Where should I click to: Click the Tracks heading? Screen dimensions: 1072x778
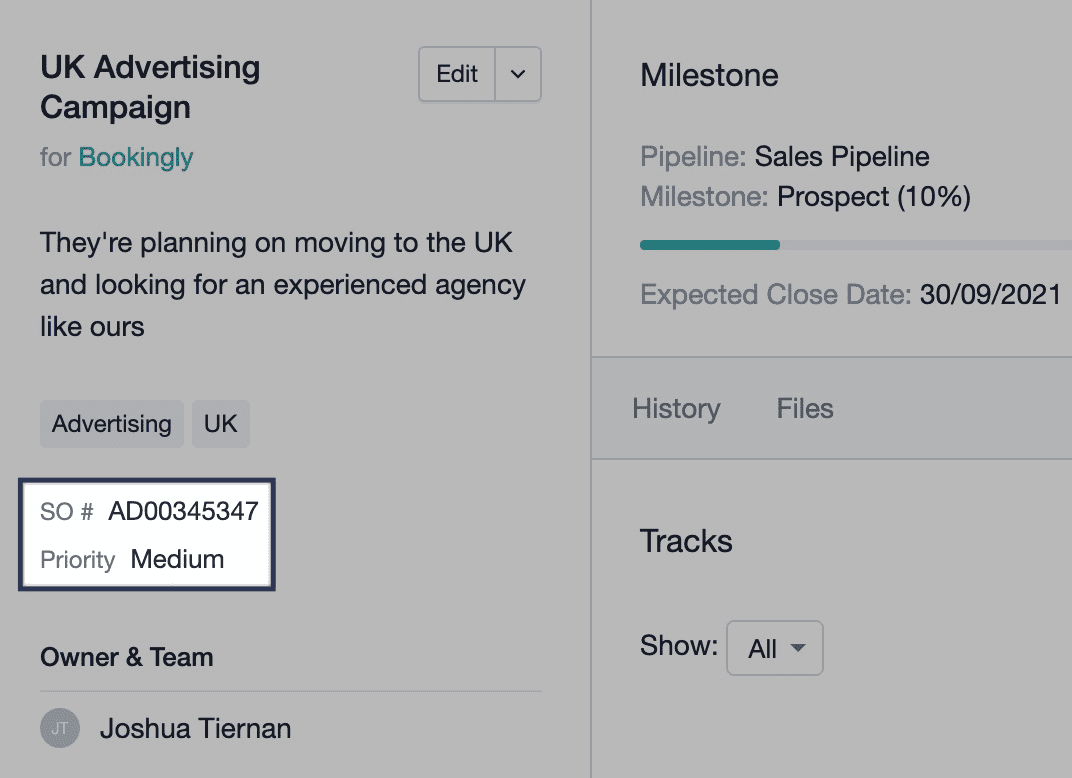pyautogui.click(x=686, y=541)
